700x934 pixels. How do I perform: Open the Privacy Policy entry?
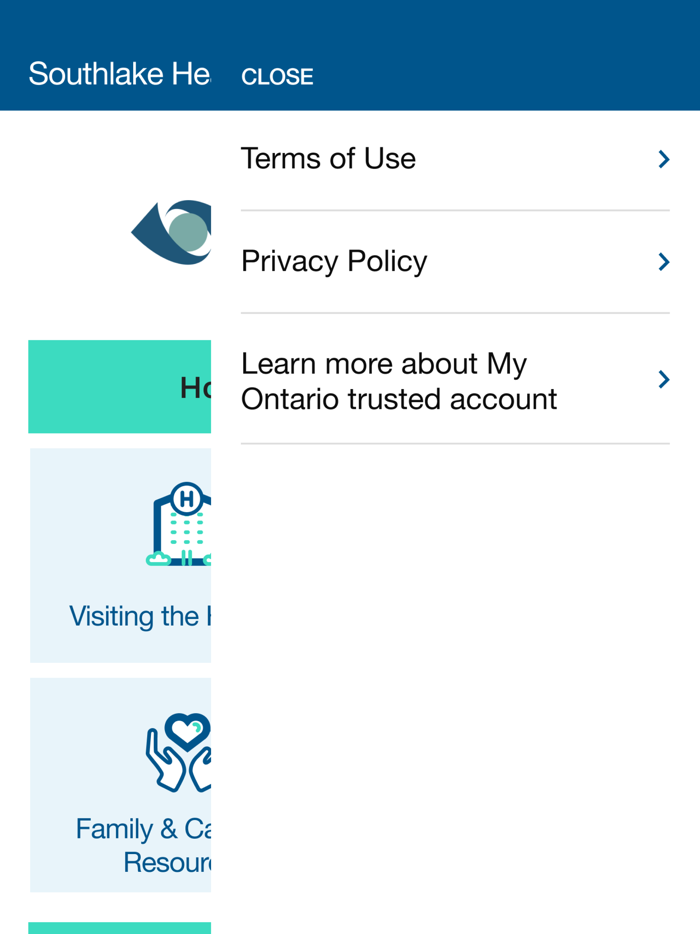point(455,261)
